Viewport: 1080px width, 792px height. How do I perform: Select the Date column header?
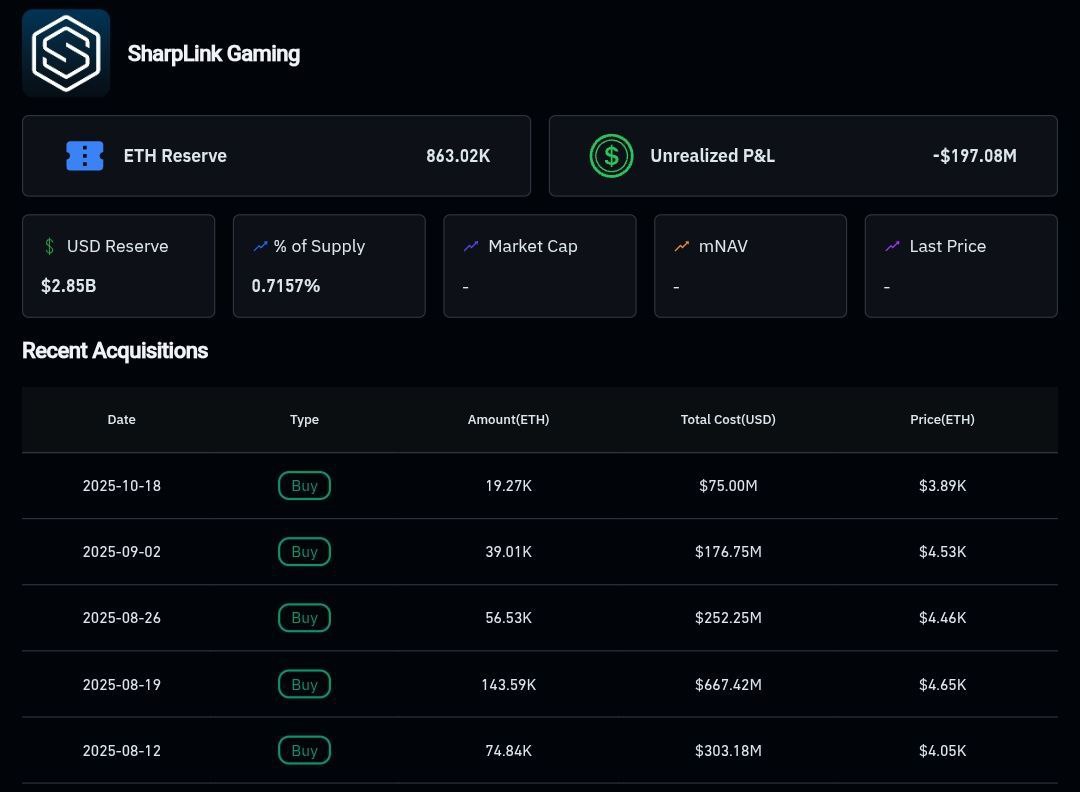coord(121,419)
